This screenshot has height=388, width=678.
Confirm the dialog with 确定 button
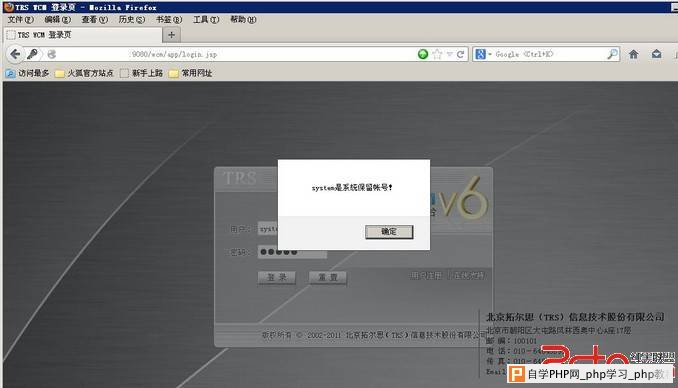(x=389, y=232)
